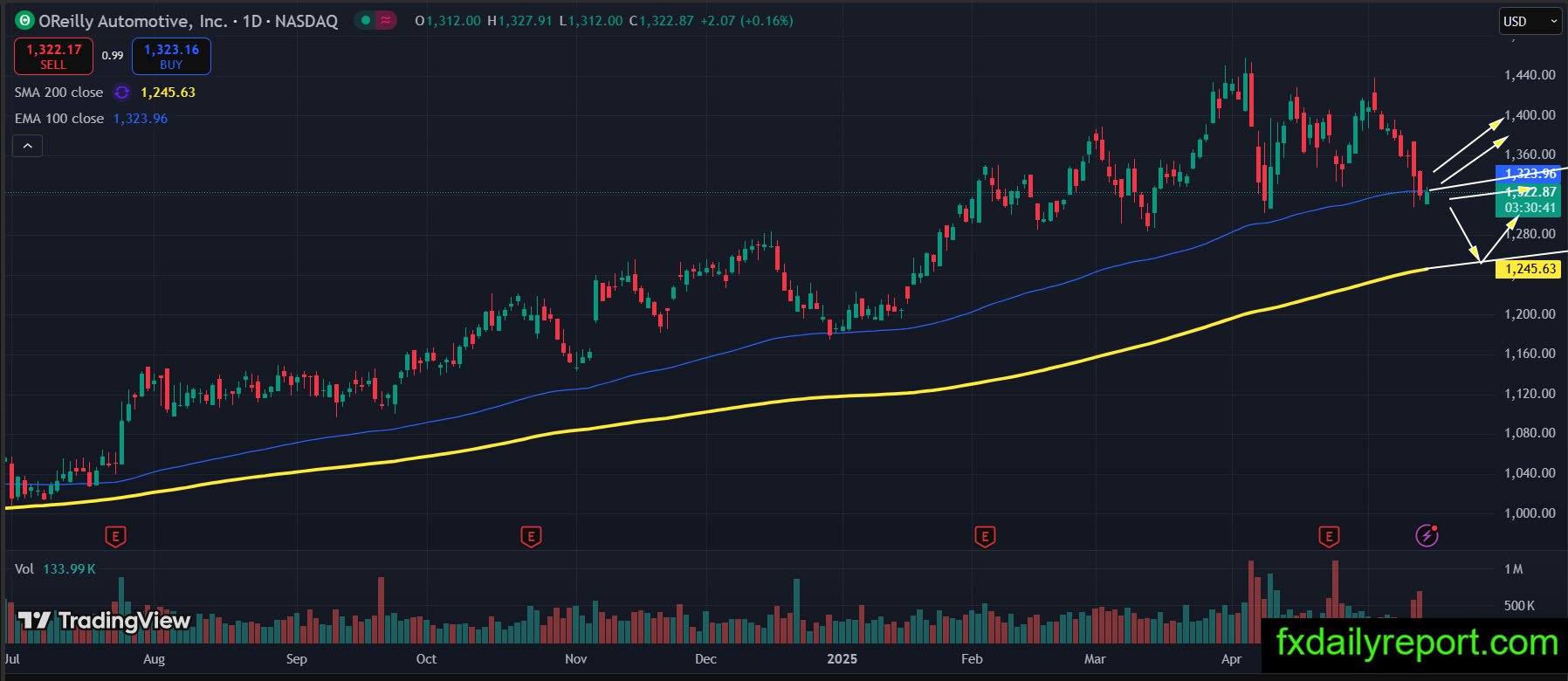The image size is (1568, 681).
Task: Click the blue EMA legend value 1,323.96
Action: 141,119
